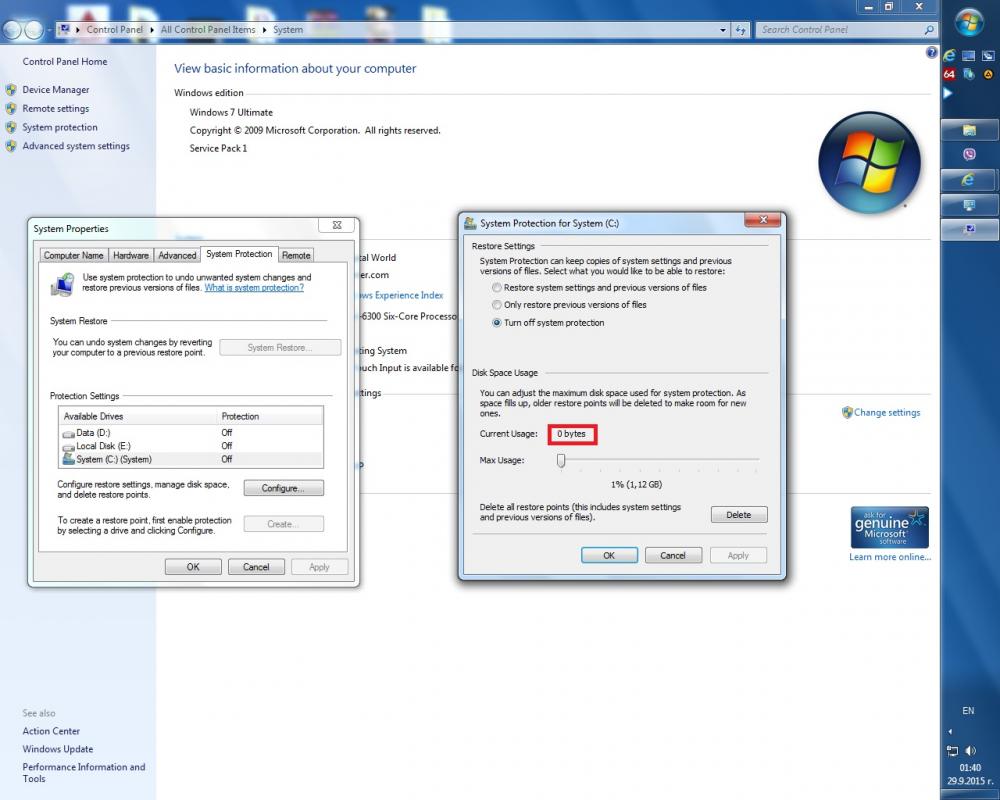
Task: Click the Switch between windows quick launch icon
Action: coord(988,56)
